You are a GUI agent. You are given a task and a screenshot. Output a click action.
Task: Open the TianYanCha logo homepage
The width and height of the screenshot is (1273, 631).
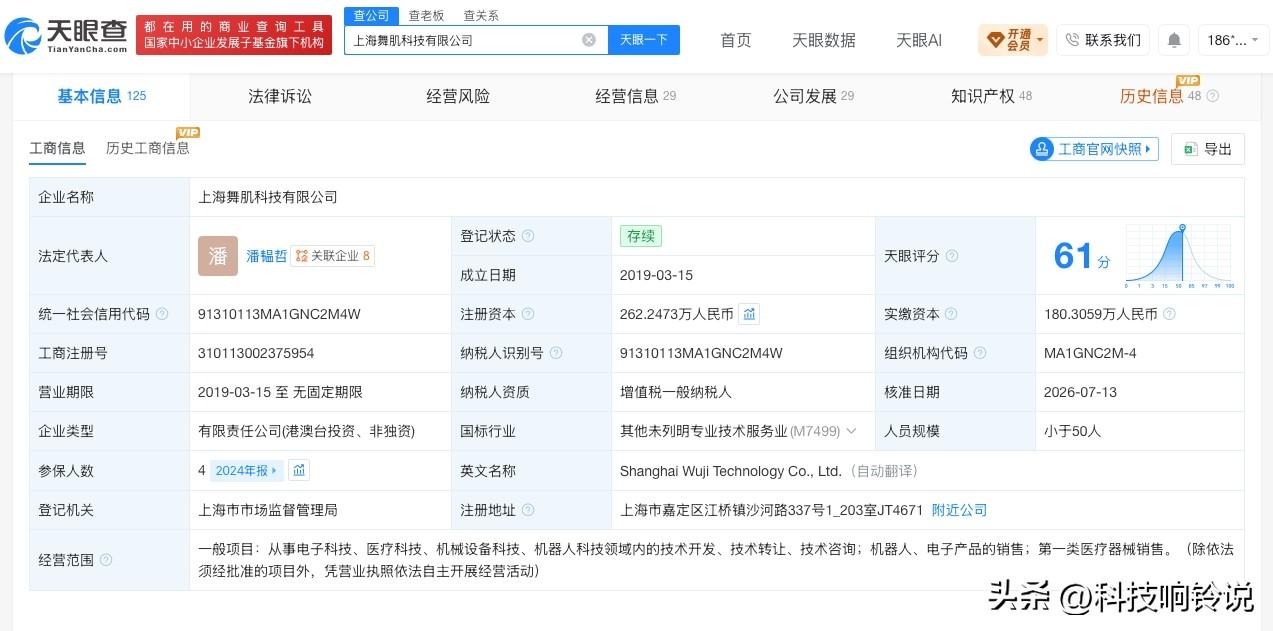(x=66, y=37)
